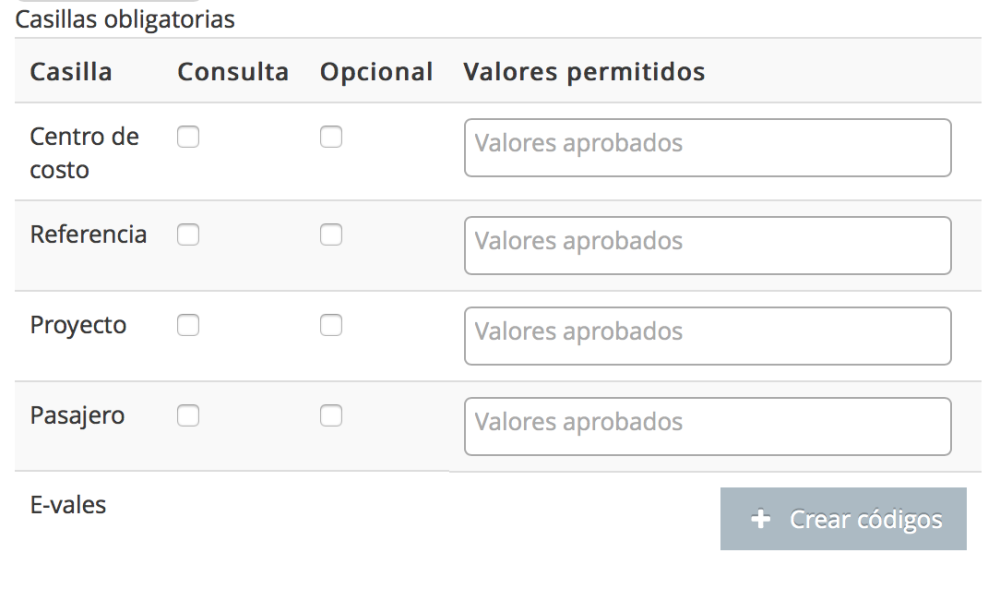Click the Referencia Valores aprobados input
Image resolution: width=1000 pixels, height=589 pixels.
tap(707, 245)
